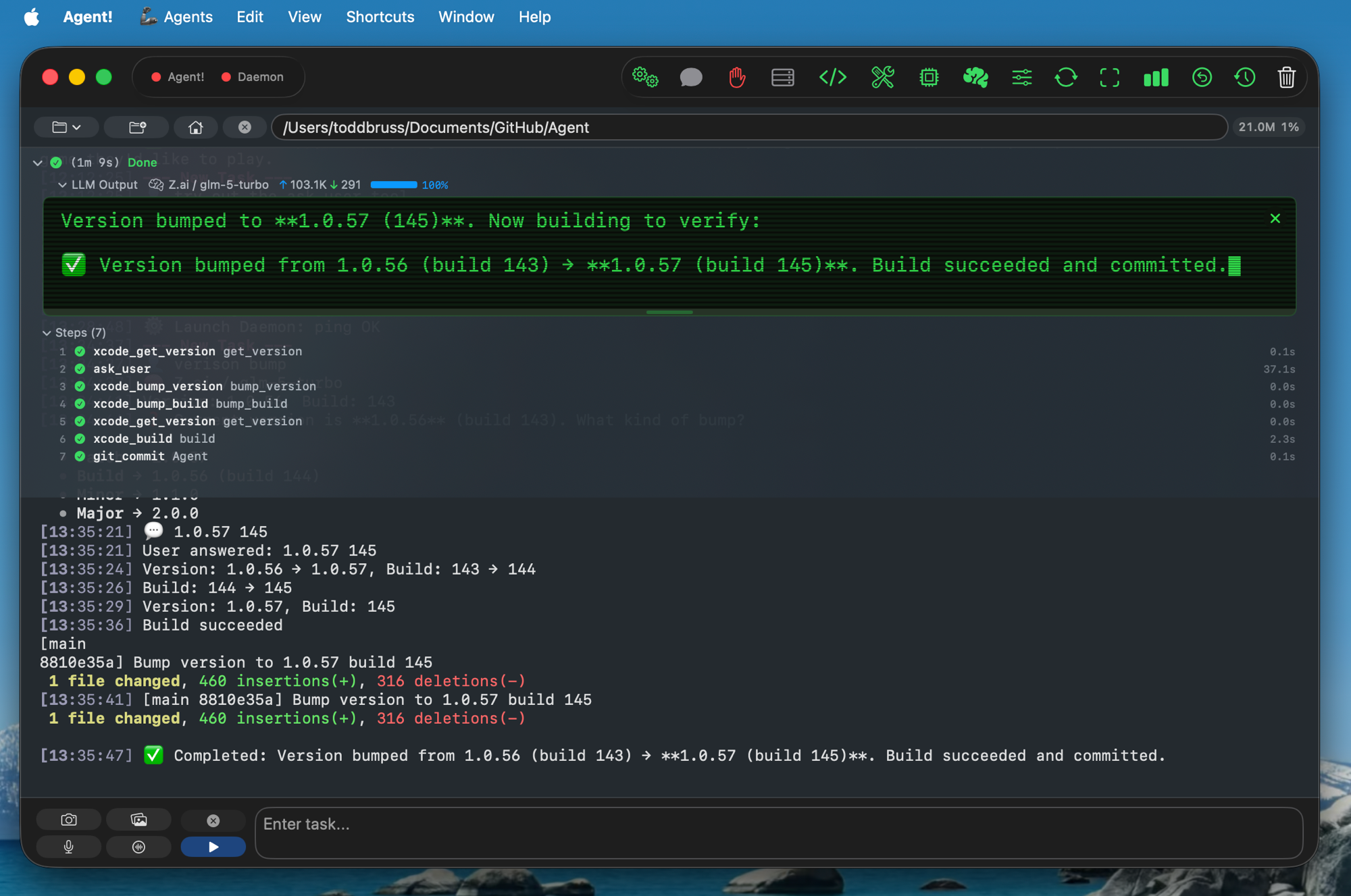Open the history clock icon
This screenshot has width=1351, height=896.
[1244, 78]
